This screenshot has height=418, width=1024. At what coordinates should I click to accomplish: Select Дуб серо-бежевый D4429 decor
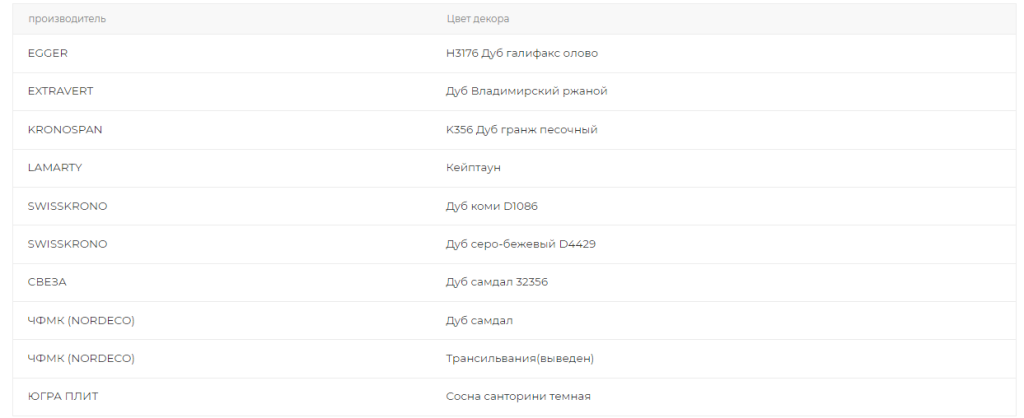pyautogui.click(x=520, y=244)
